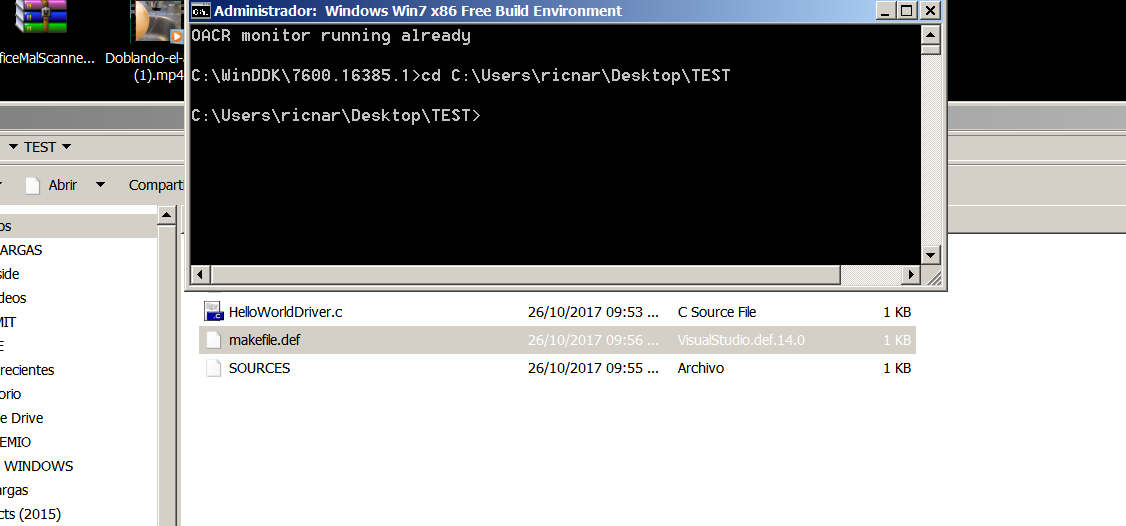Screen dimensions: 1126x526
Task: Click the navigation pane scroll up arrow
Action: (167, 215)
